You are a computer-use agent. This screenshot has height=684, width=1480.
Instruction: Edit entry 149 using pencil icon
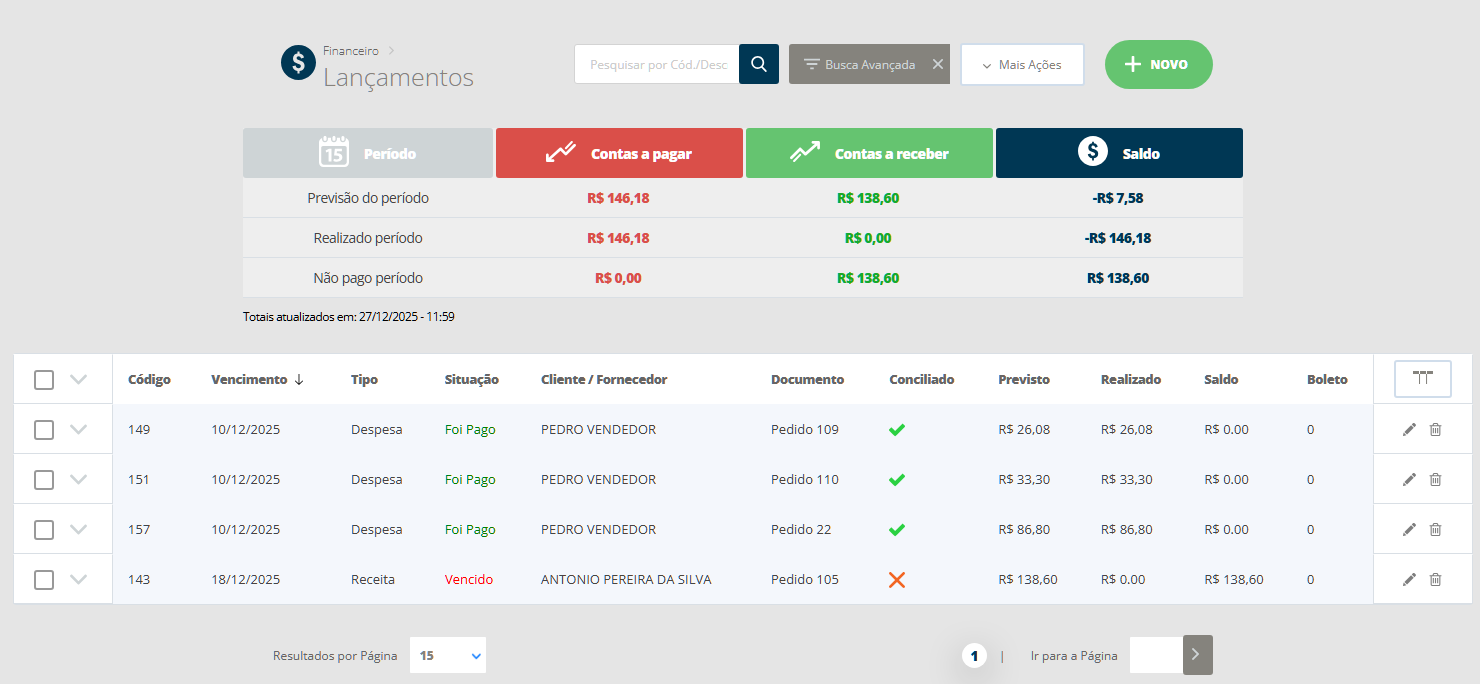pos(1409,429)
